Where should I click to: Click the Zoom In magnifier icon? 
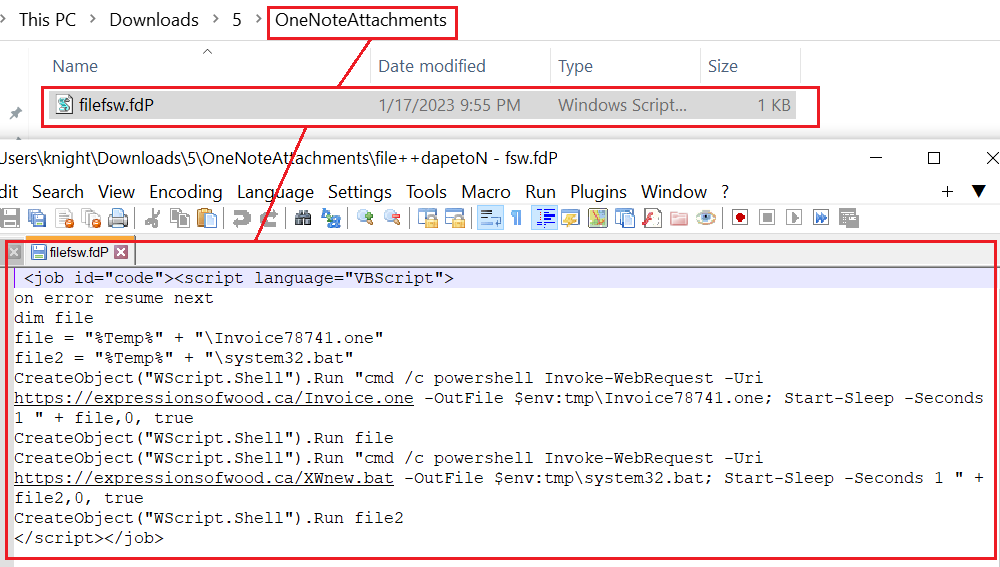coord(365,218)
